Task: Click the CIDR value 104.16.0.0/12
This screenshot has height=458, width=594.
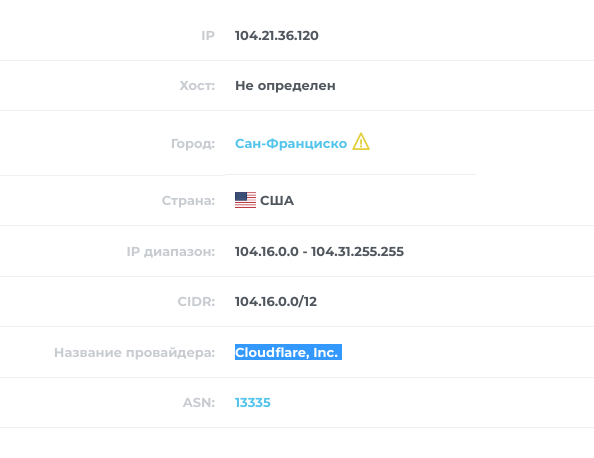Action: tap(276, 302)
